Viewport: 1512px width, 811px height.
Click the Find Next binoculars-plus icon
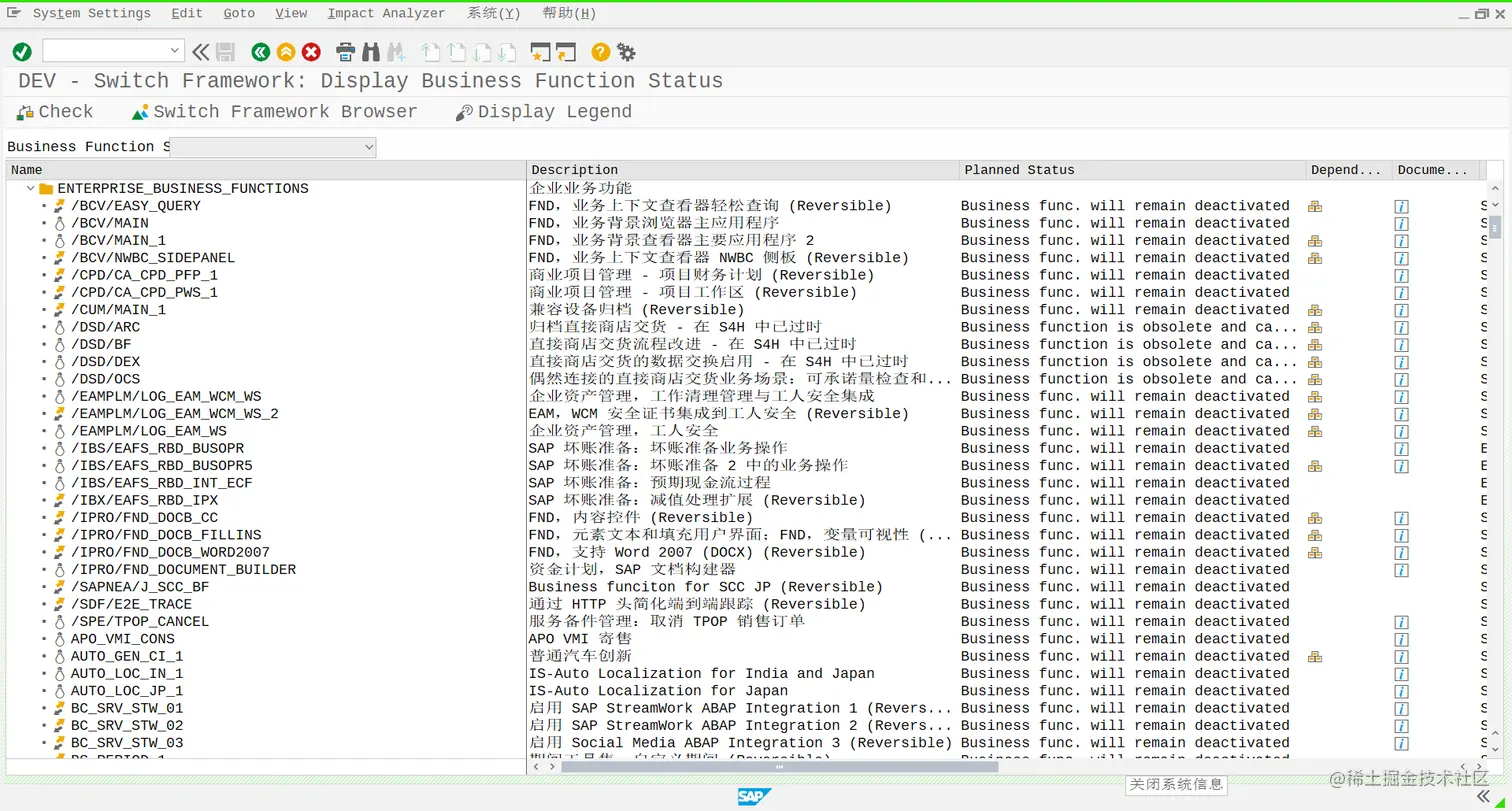[x=396, y=52]
